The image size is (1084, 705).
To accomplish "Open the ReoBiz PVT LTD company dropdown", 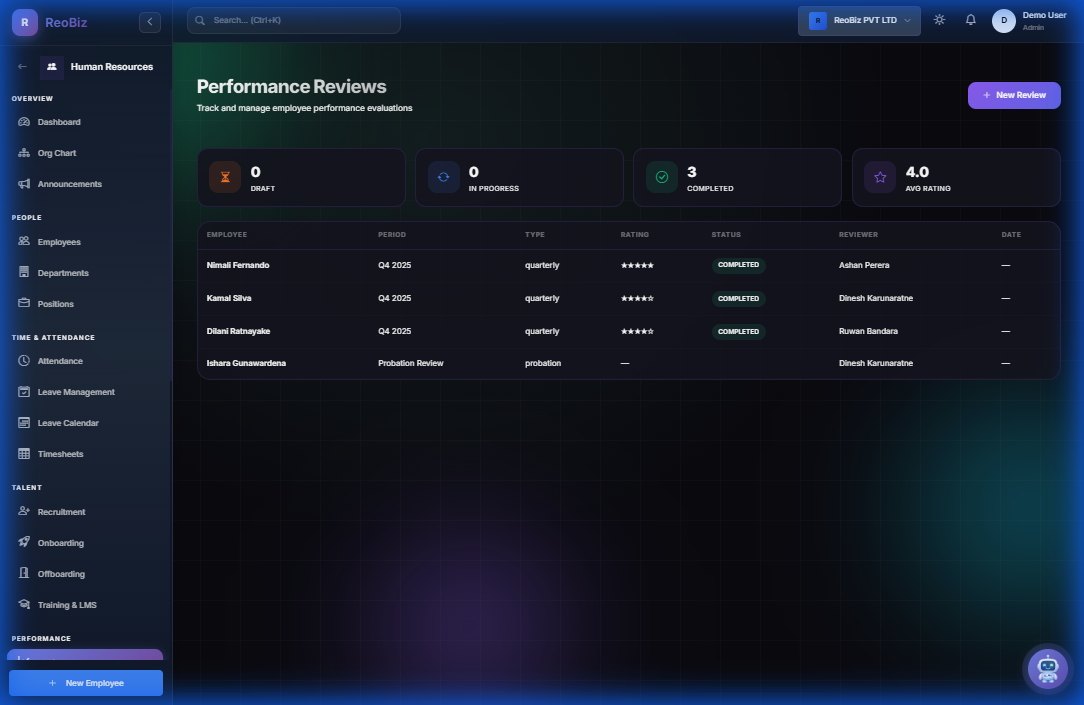I will (x=858, y=20).
